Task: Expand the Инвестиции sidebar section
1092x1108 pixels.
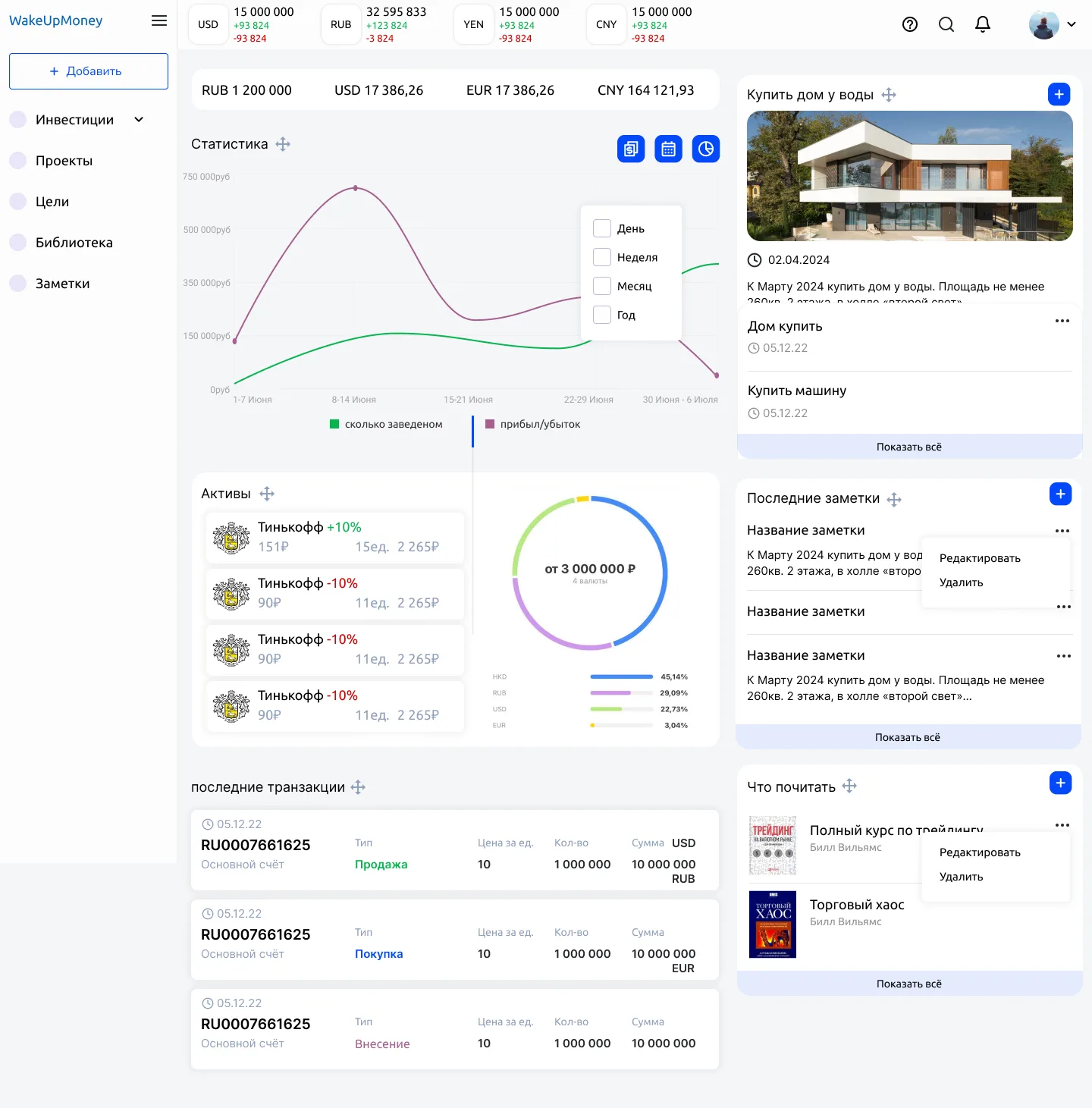Action: click(139, 119)
